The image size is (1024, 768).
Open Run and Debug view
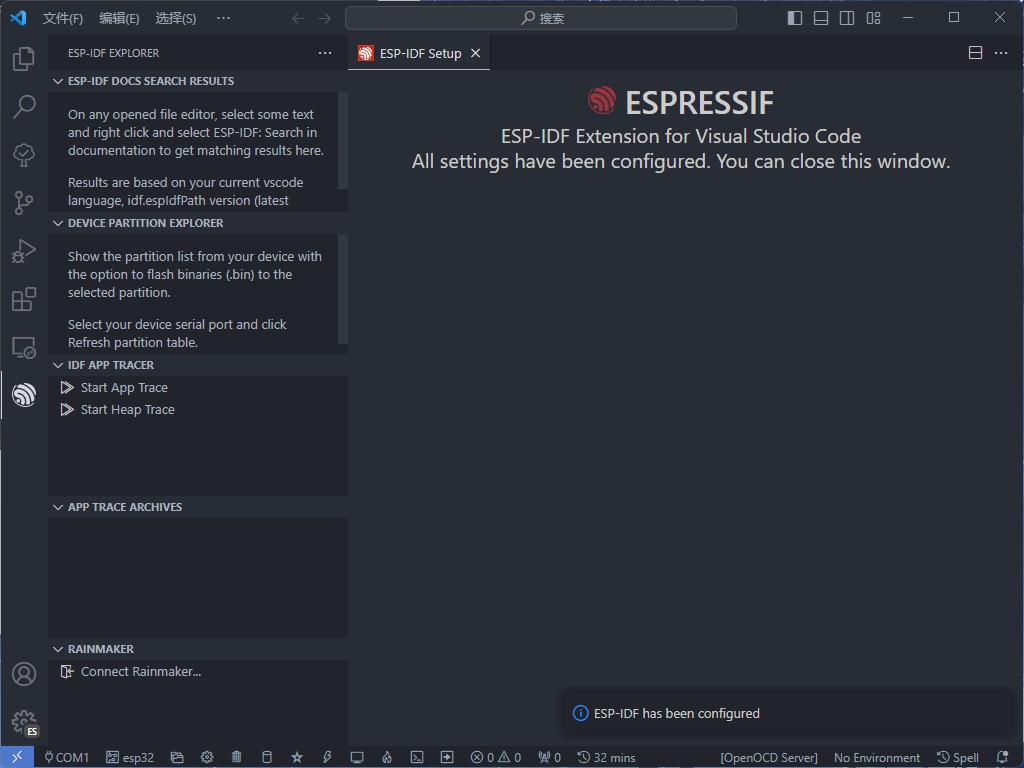click(x=24, y=251)
